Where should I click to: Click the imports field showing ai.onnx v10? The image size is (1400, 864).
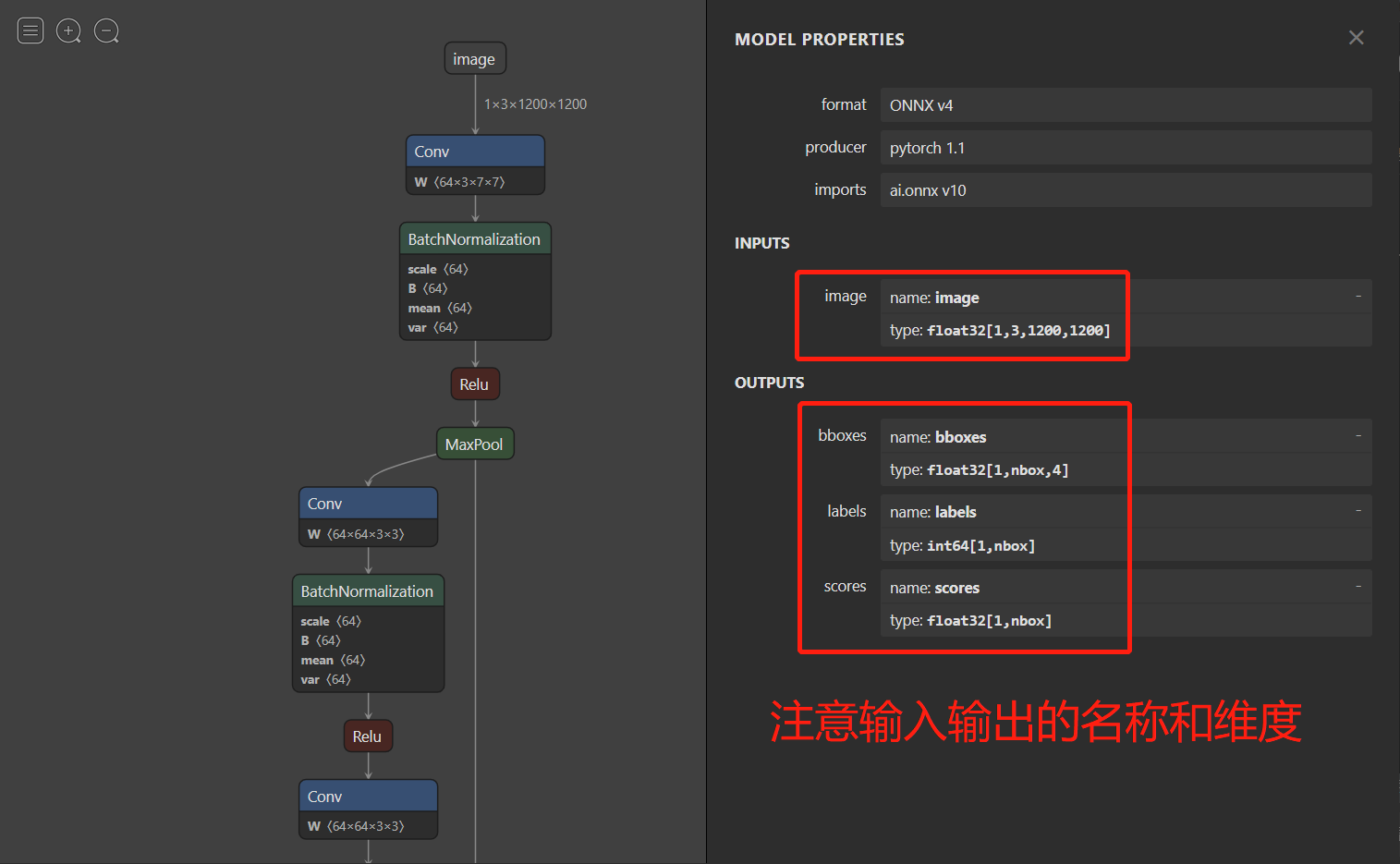pos(1124,189)
